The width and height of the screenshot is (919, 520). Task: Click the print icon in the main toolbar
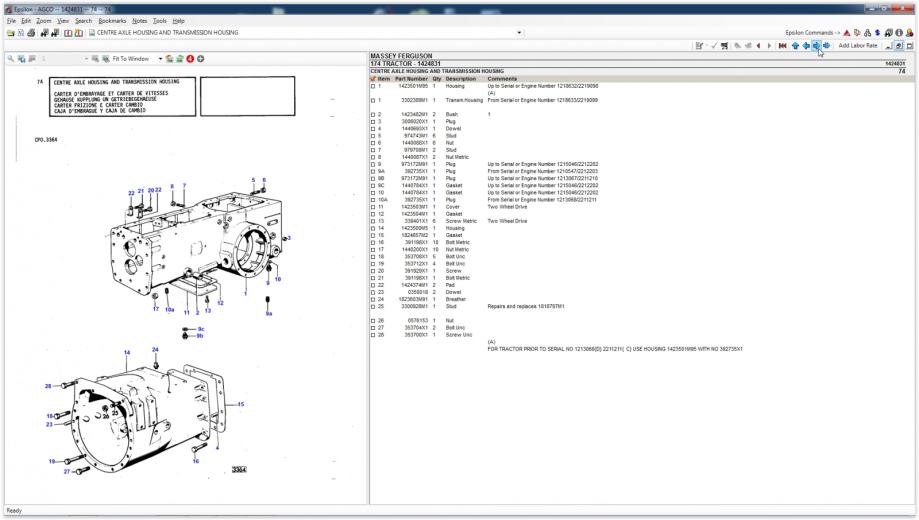pyautogui.click(x=31, y=33)
